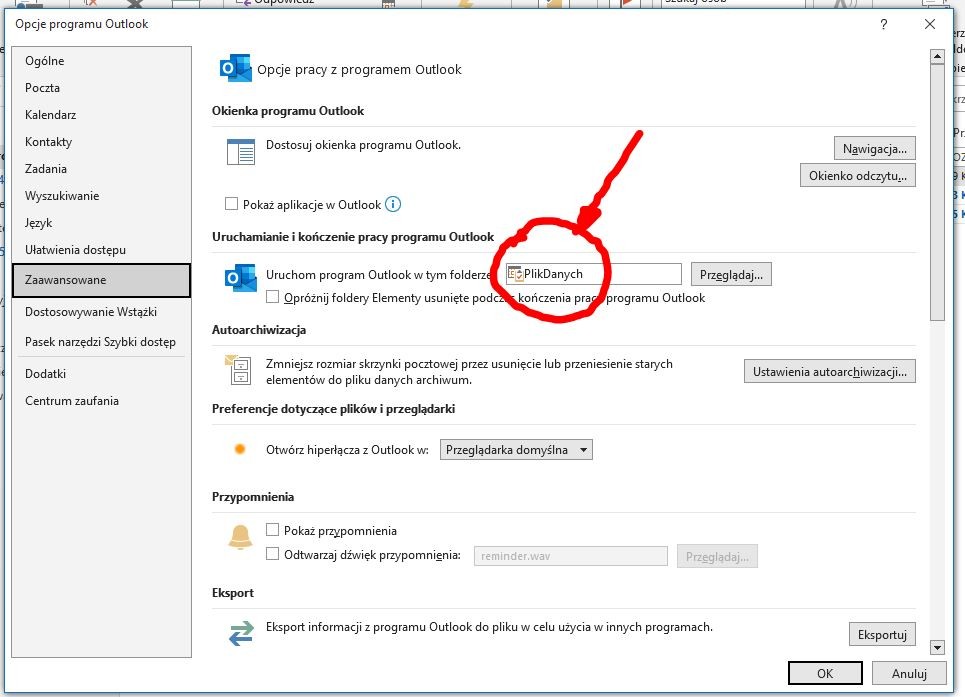Select the Wyszukiwanie category
The image size is (965, 697).
click(x=102, y=196)
